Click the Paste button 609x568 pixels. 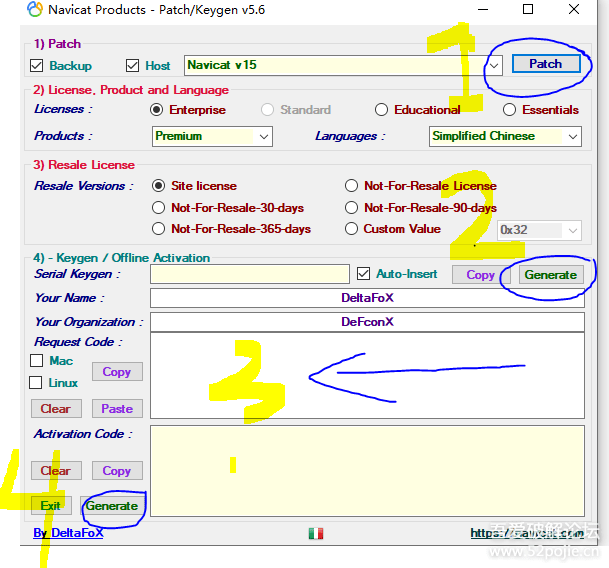pyautogui.click(x=117, y=409)
